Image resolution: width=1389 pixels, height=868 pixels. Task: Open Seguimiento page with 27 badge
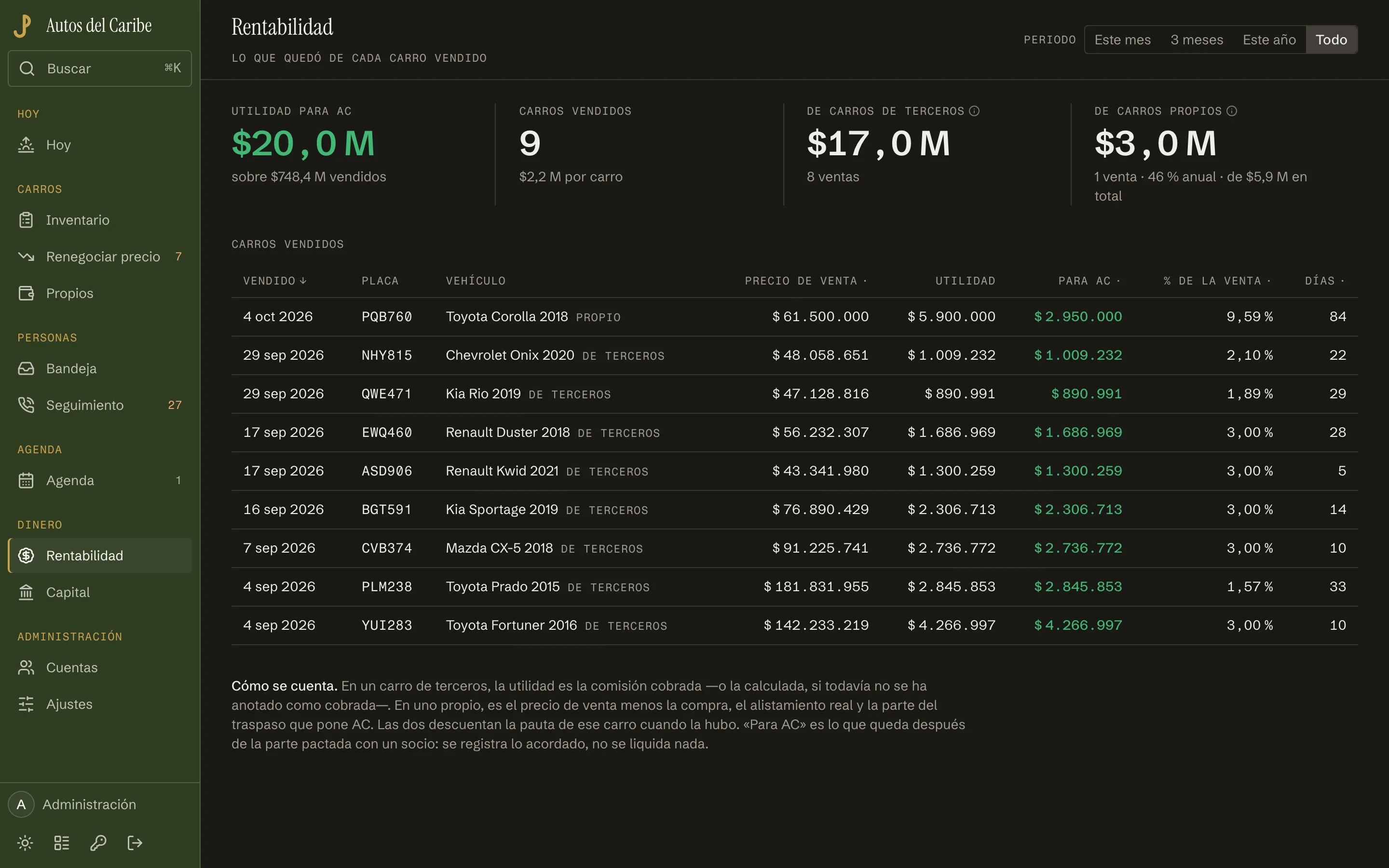(100, 405)
